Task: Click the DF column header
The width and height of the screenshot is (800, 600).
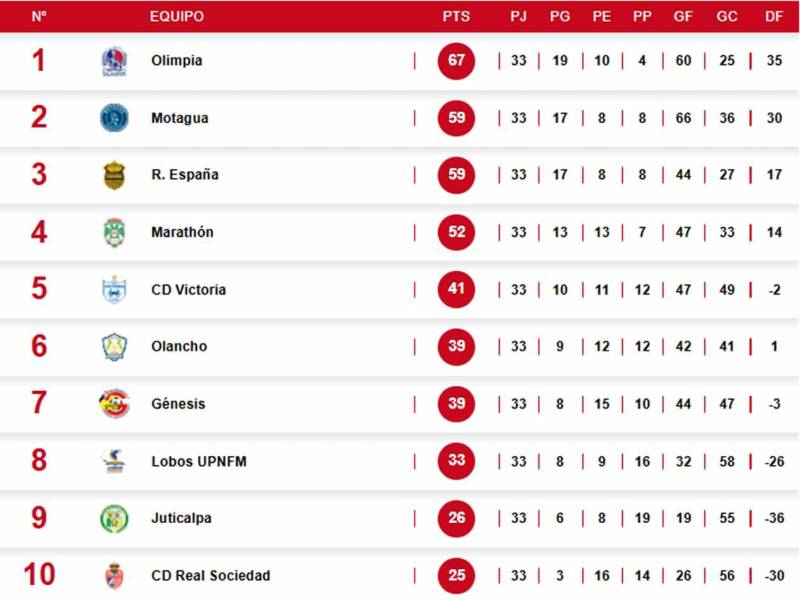Action: (774, 17)
